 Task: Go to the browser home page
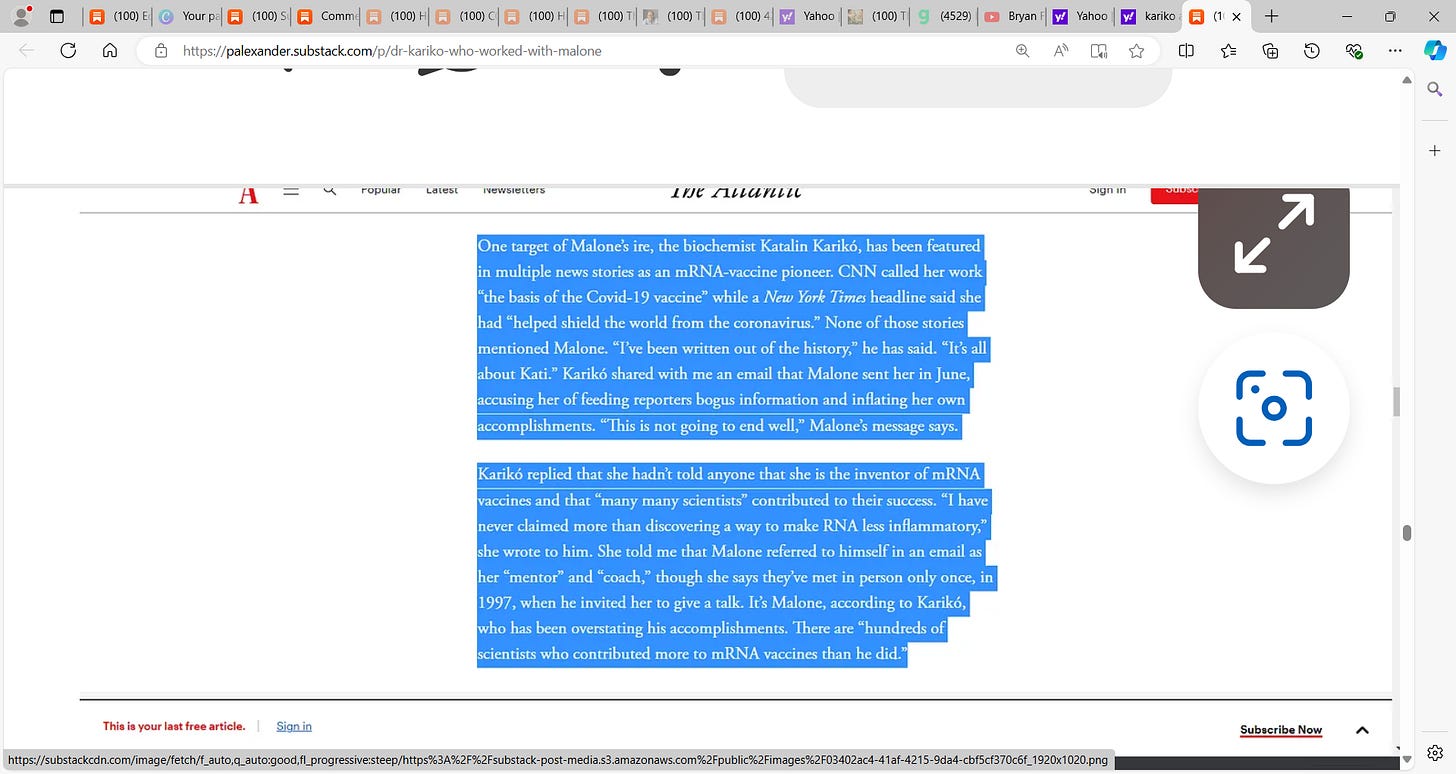coord(110,51)
